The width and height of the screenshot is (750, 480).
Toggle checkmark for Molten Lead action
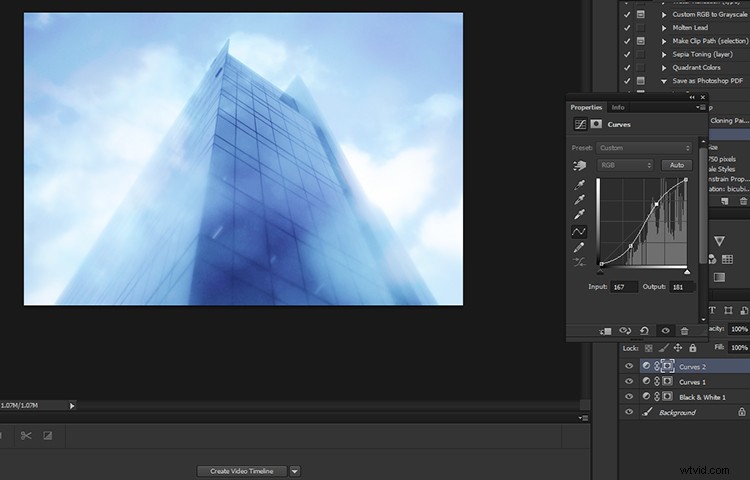[627, 28]
